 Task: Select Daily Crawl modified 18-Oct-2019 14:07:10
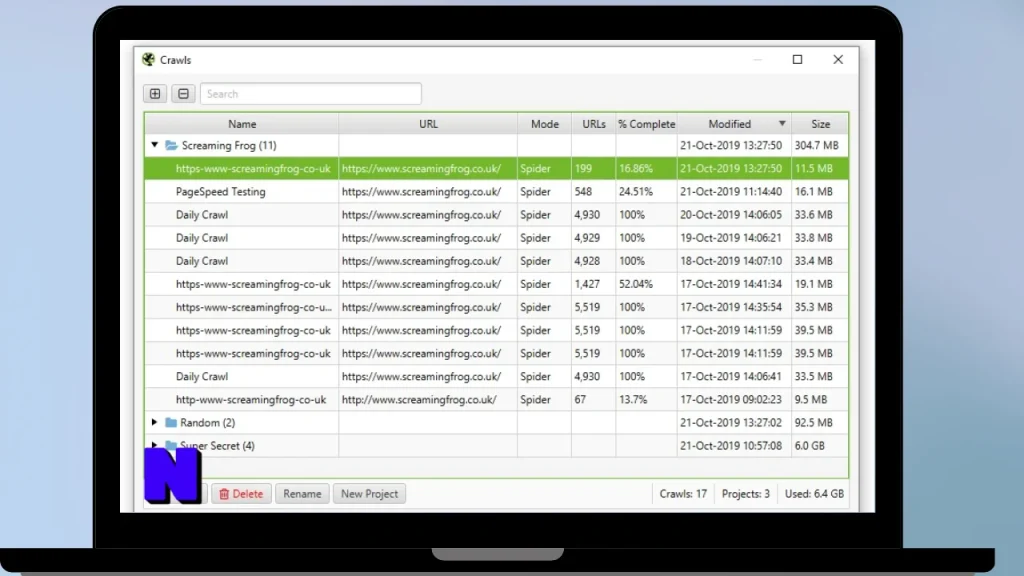[x=496, y=261]
